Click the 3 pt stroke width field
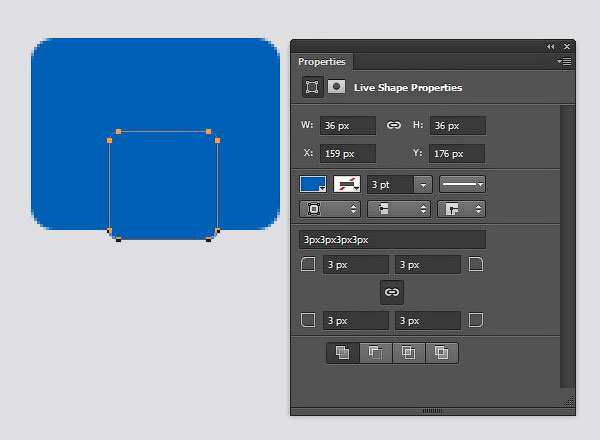 pos(390,185)
